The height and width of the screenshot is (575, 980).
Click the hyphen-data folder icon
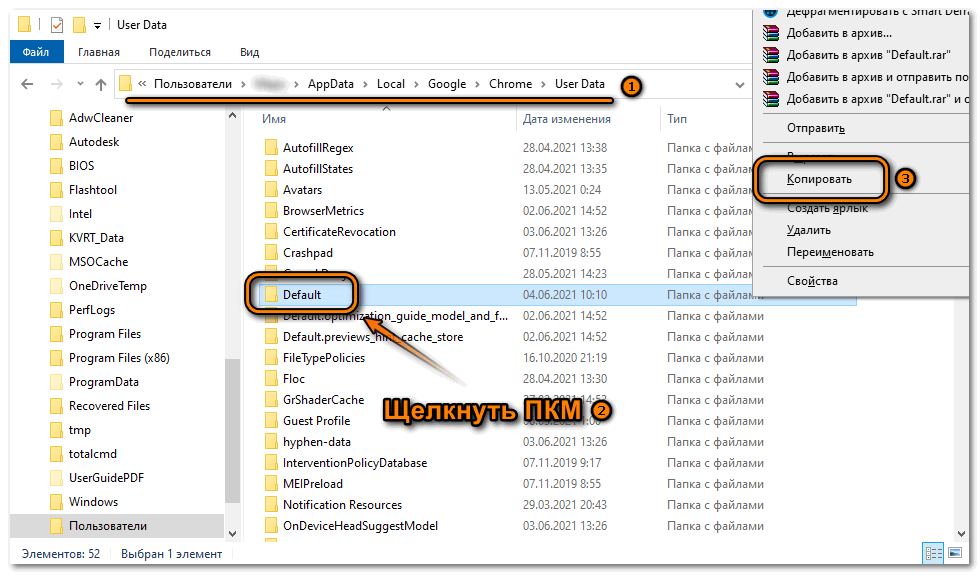pyautogui.click(x=271, y=442)
